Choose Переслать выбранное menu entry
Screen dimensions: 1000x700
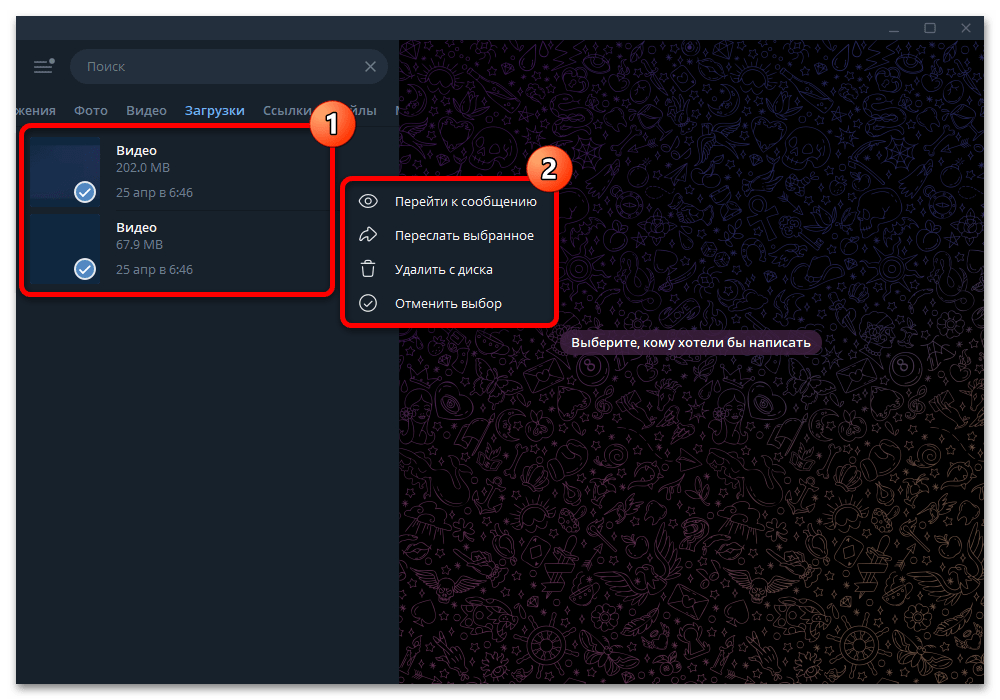tap(449, 235)
